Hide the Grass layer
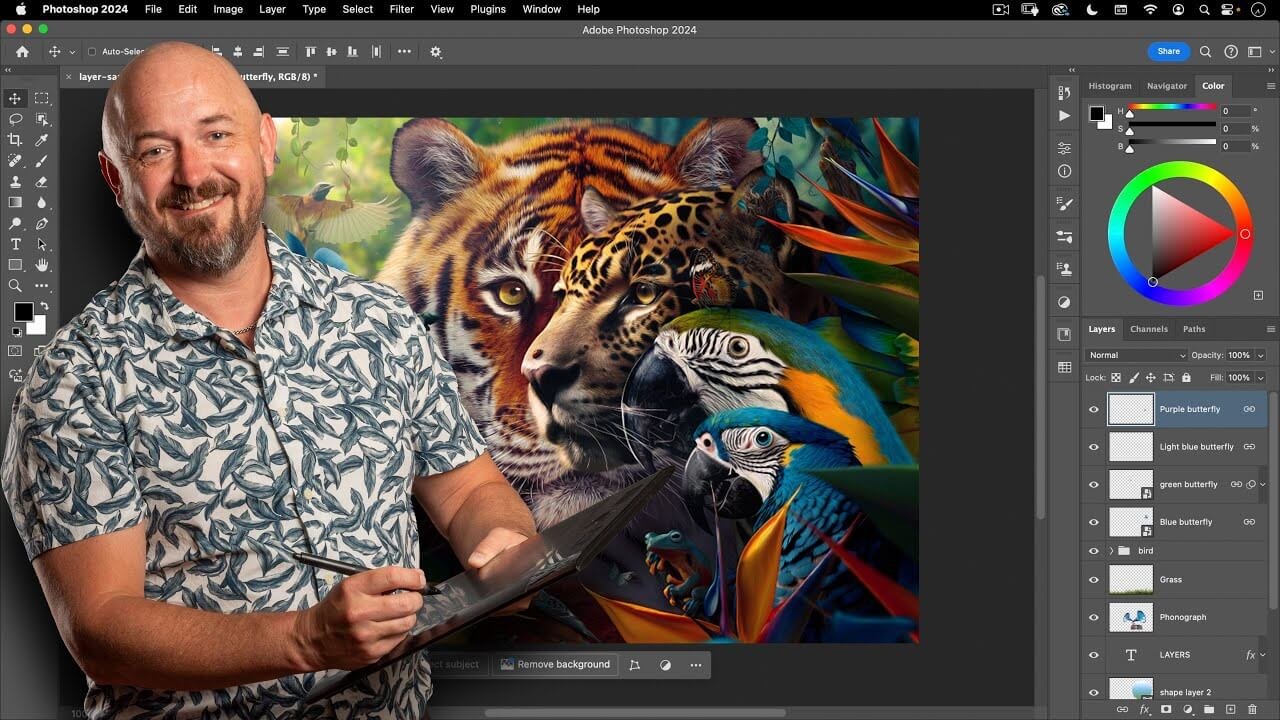Image resolution: width=1280 pixels, height=720 pixels. (x=1093, y=579)
